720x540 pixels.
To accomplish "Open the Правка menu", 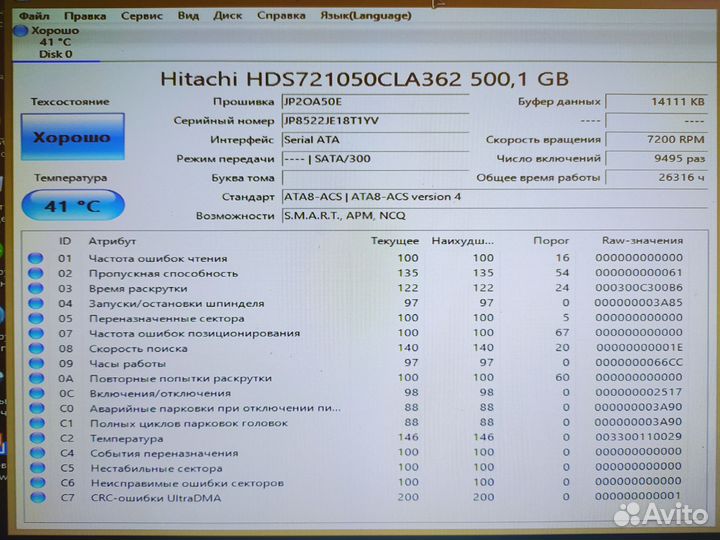I will 85,16.
